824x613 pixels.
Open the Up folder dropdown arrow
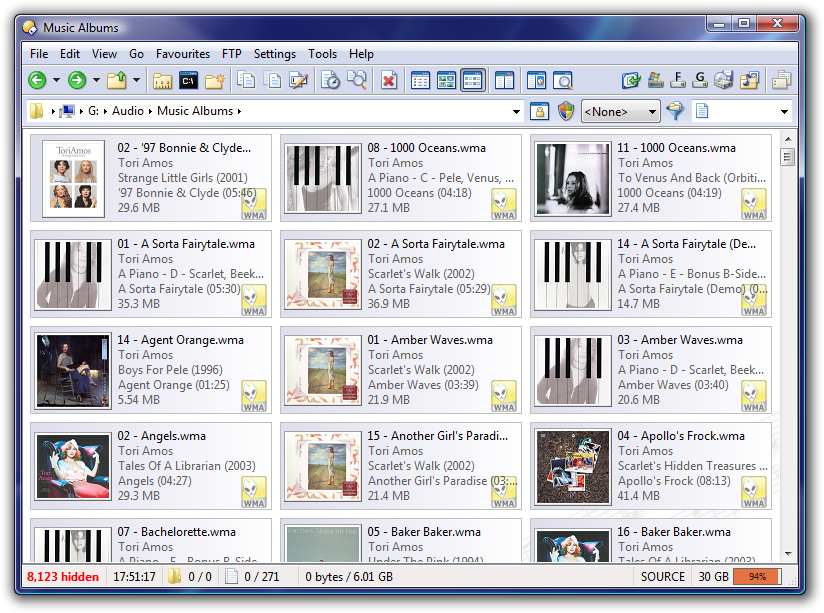point(136,80)
